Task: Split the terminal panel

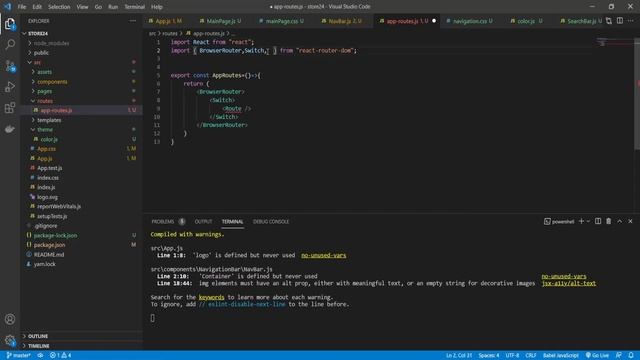Action: [598, 221]
